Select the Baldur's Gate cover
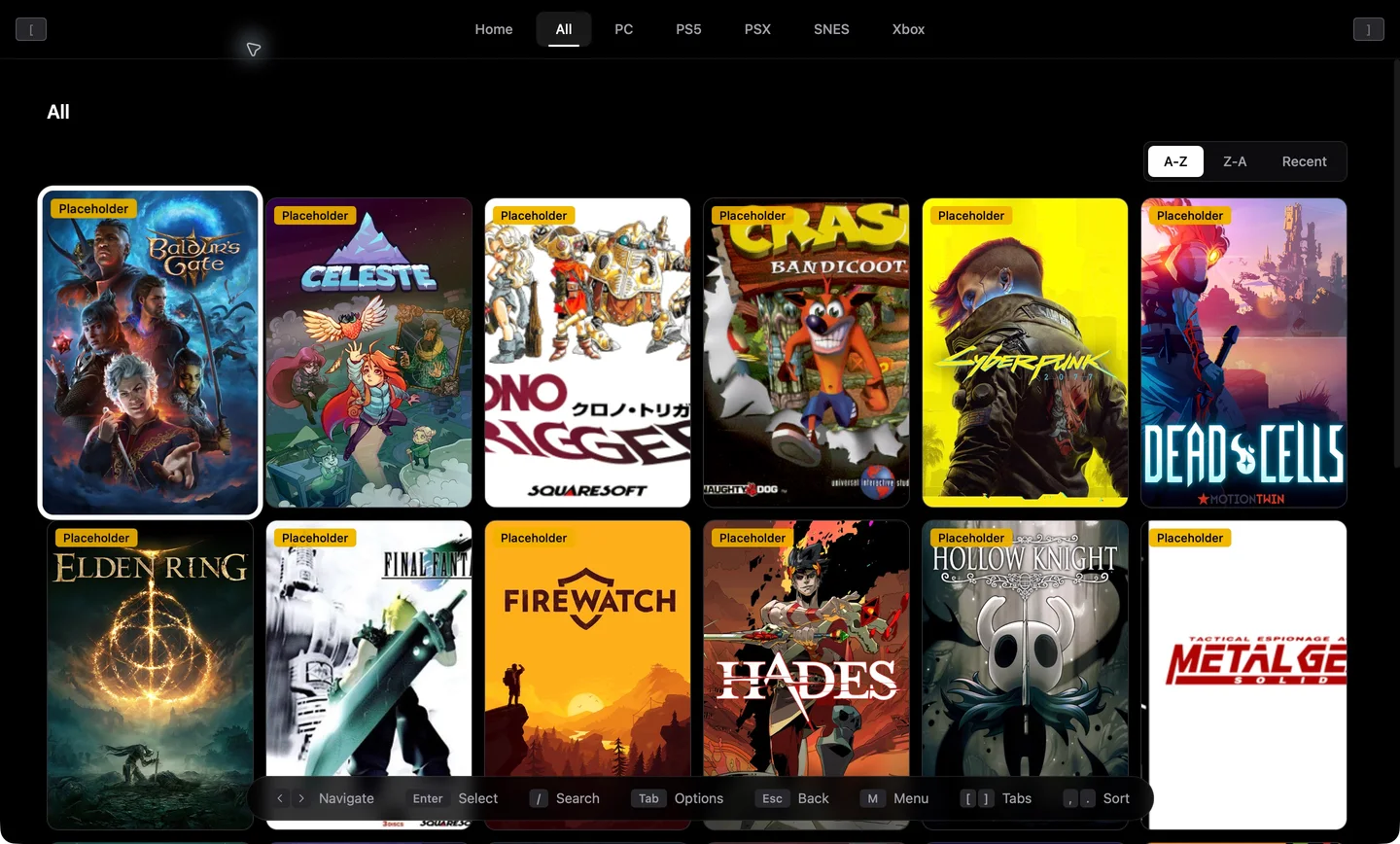The width and height of the screenshot is (1400, 844). (x=151, y=352)
